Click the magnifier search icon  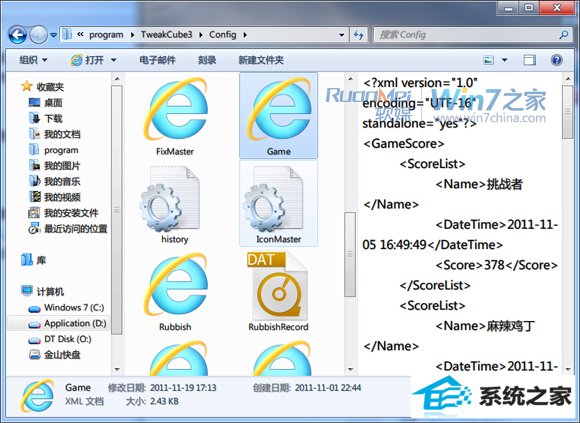[564, 35]
